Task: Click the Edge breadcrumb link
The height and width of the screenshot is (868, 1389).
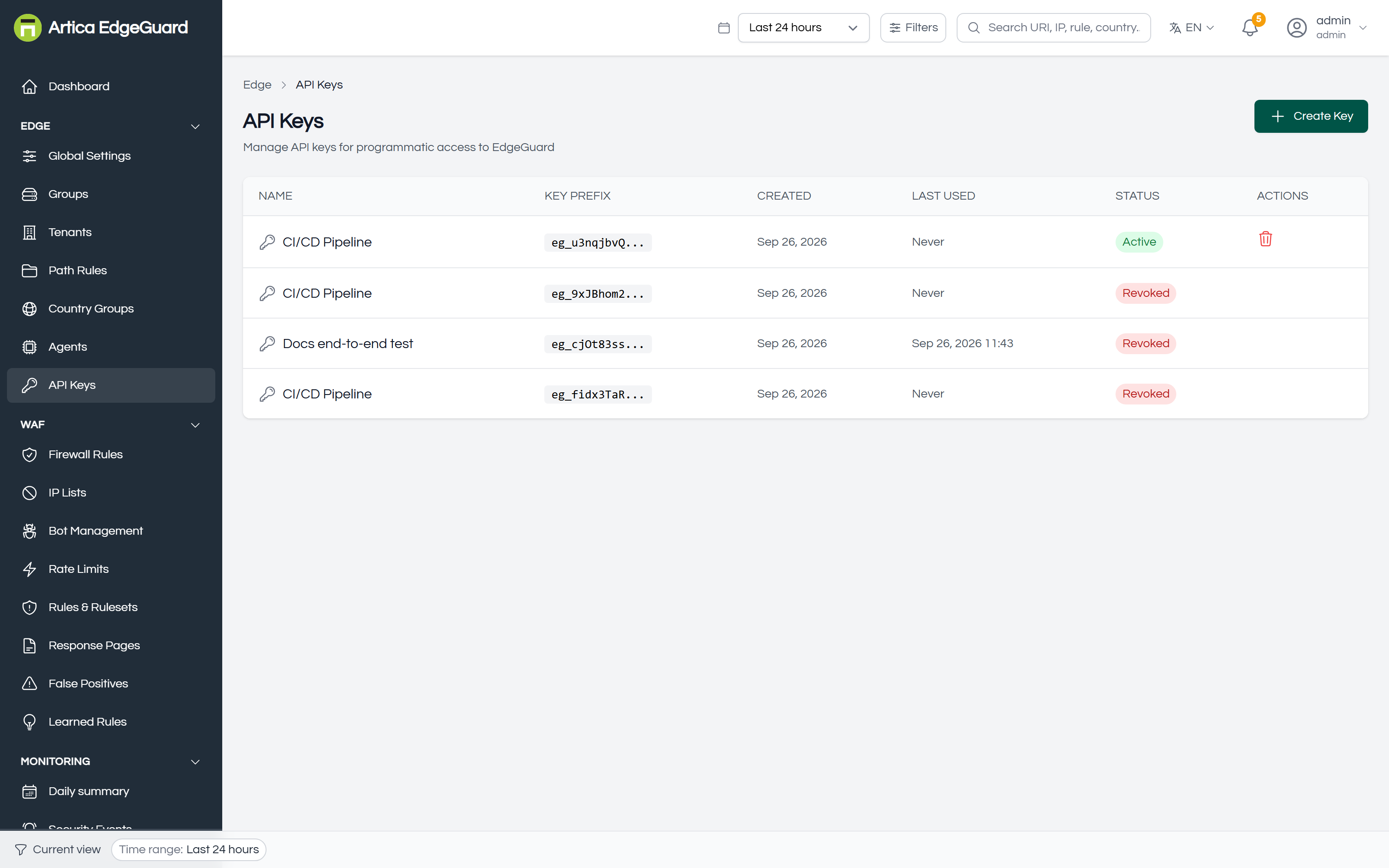Action: tap(257, 85)
